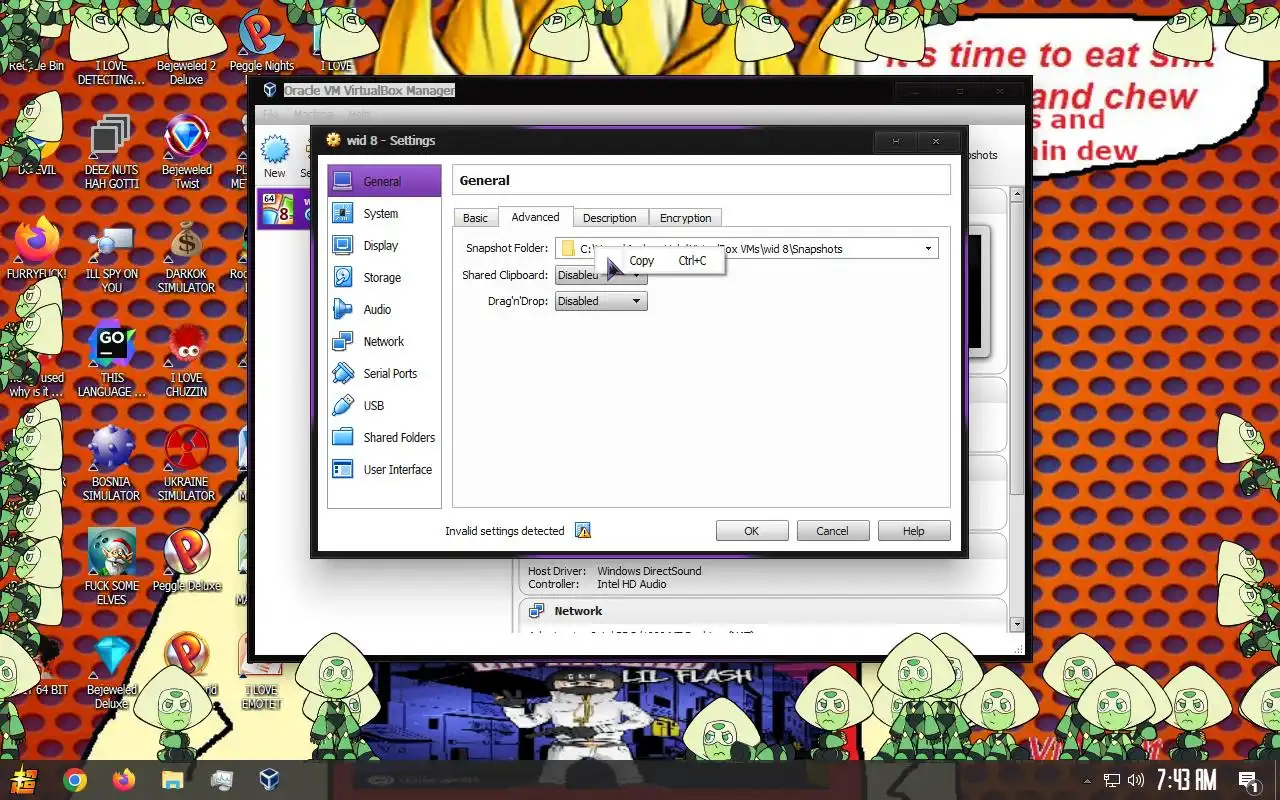Open the Network settings category

tap(384, 341)
